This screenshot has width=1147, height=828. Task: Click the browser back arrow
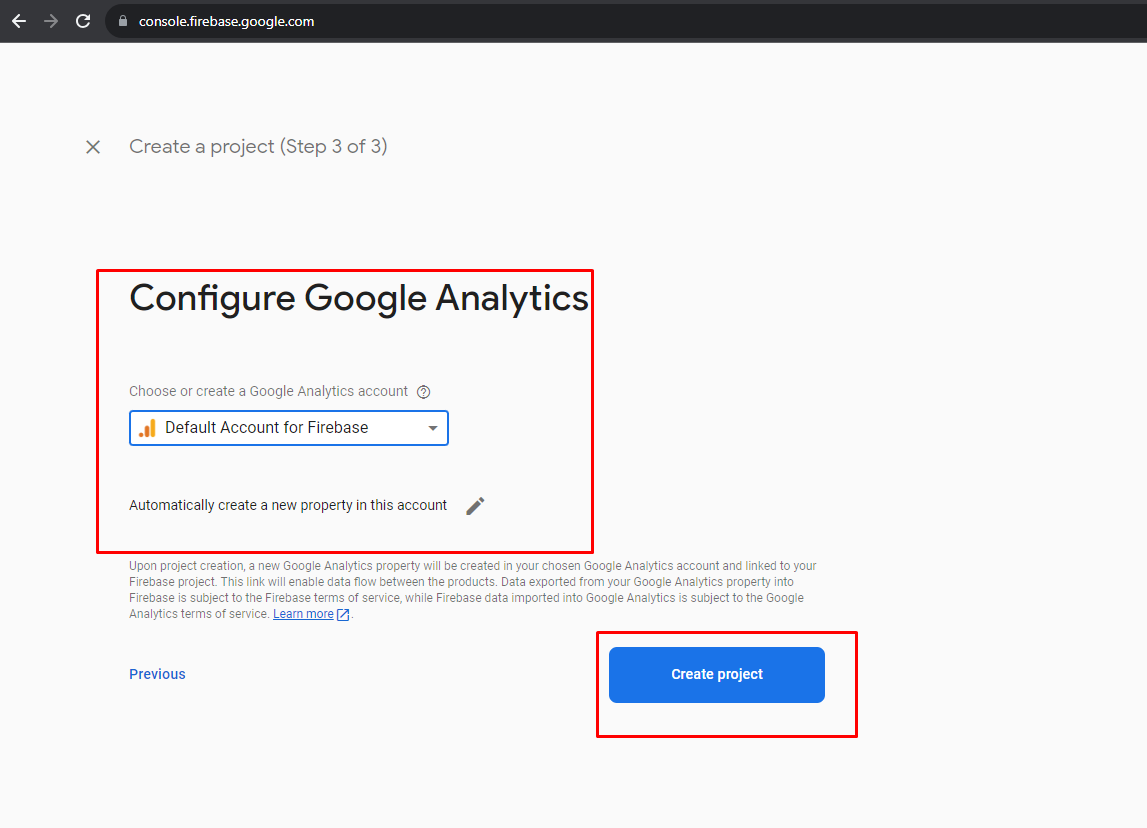click(x=19, y=21)
